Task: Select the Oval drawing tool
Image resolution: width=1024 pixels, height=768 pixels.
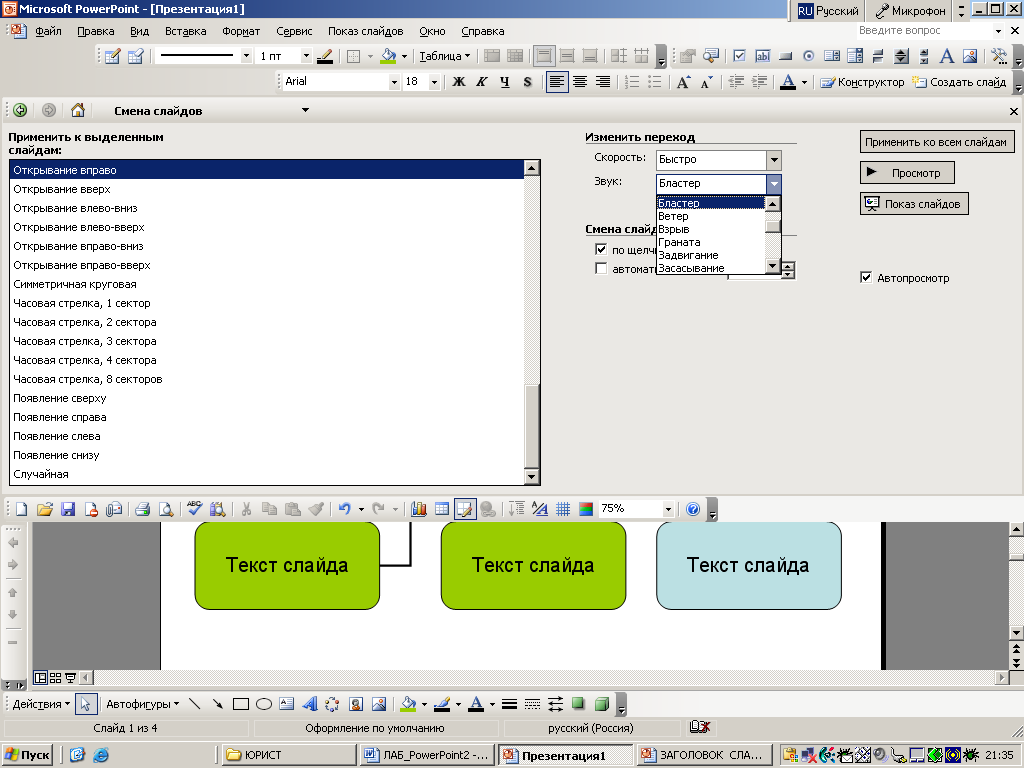Action: point(264,704)
